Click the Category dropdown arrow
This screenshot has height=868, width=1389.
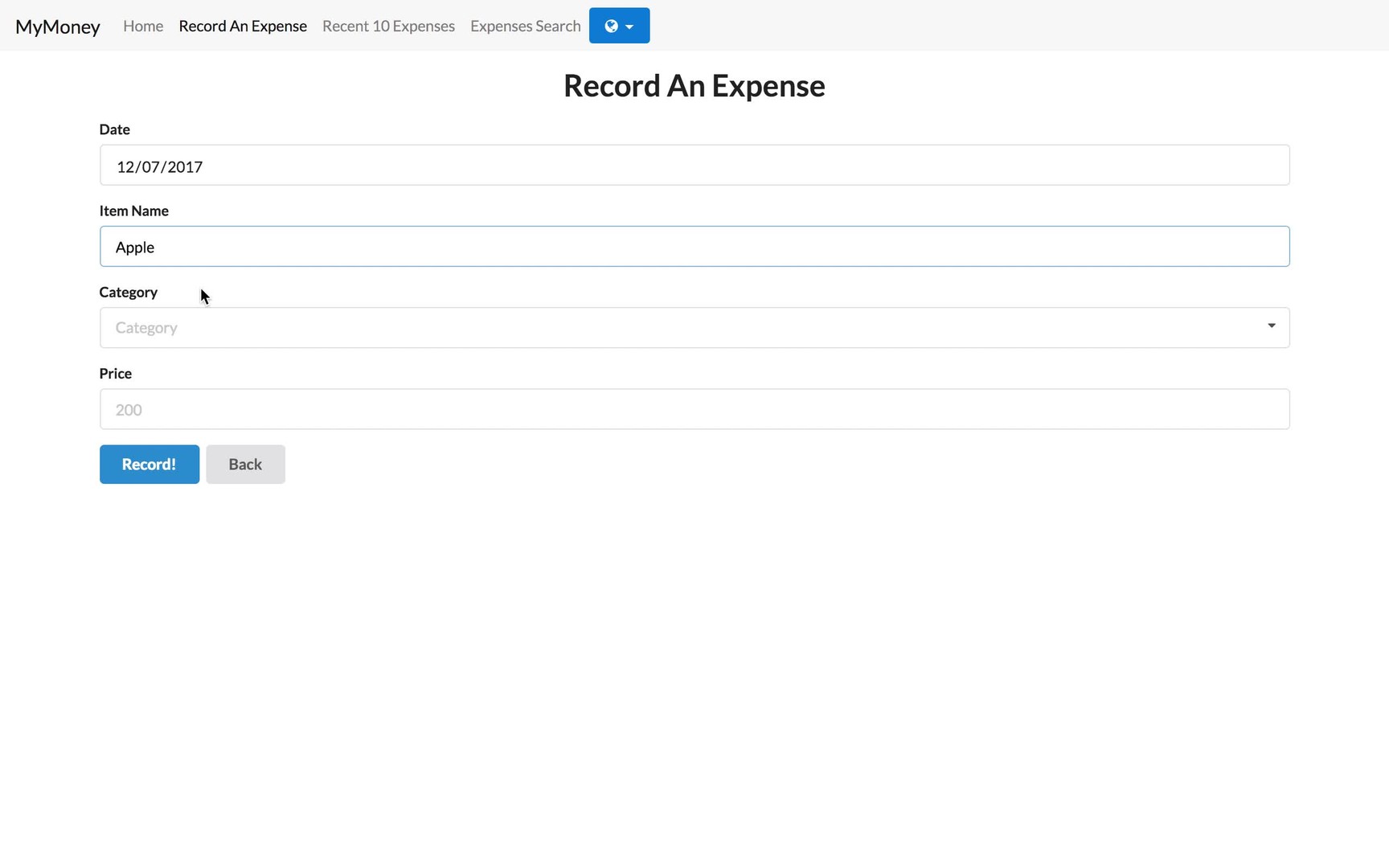[x=1271, y=326]
